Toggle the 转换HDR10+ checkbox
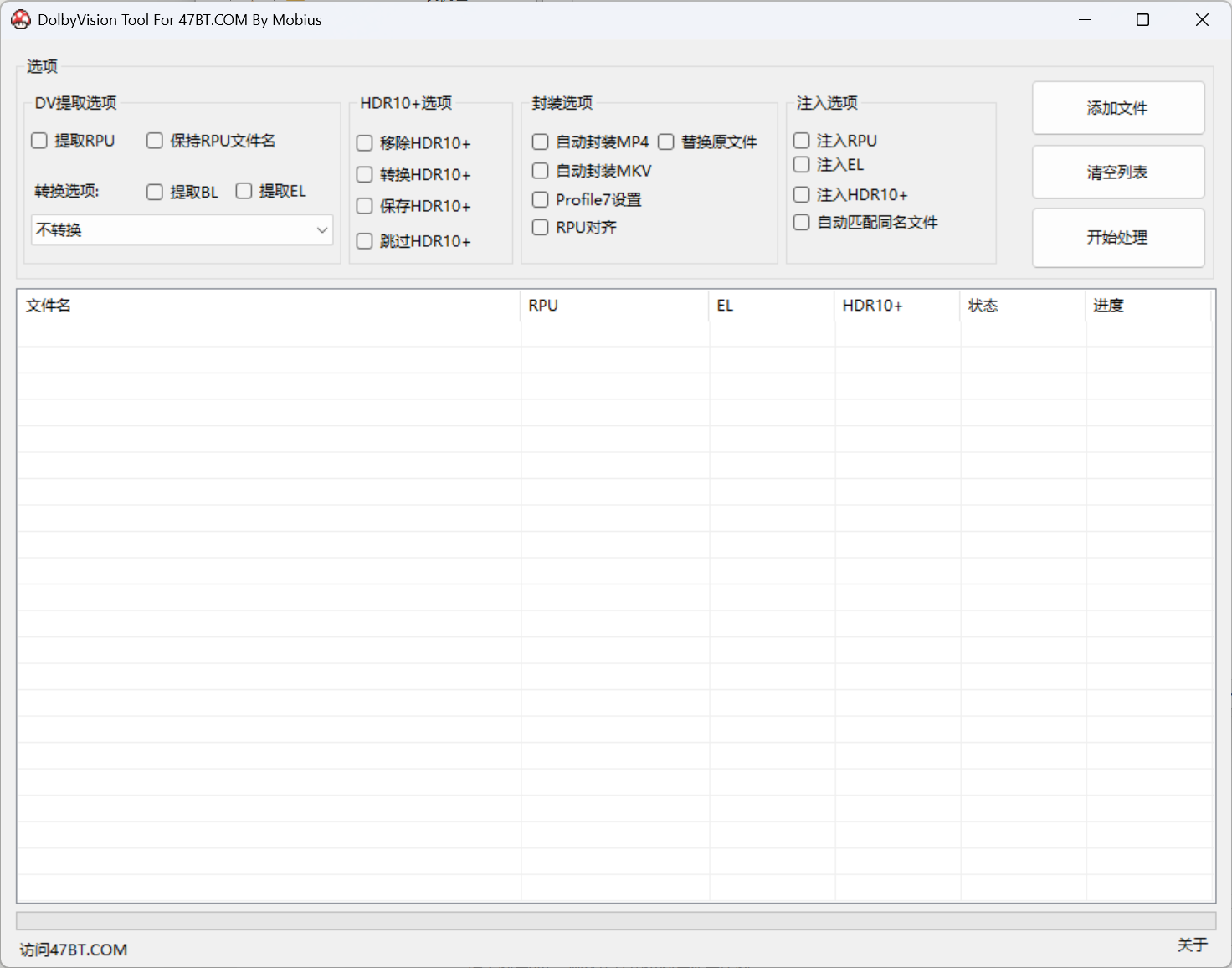This screenshot has height=968, width=1232. coord(365,174)
